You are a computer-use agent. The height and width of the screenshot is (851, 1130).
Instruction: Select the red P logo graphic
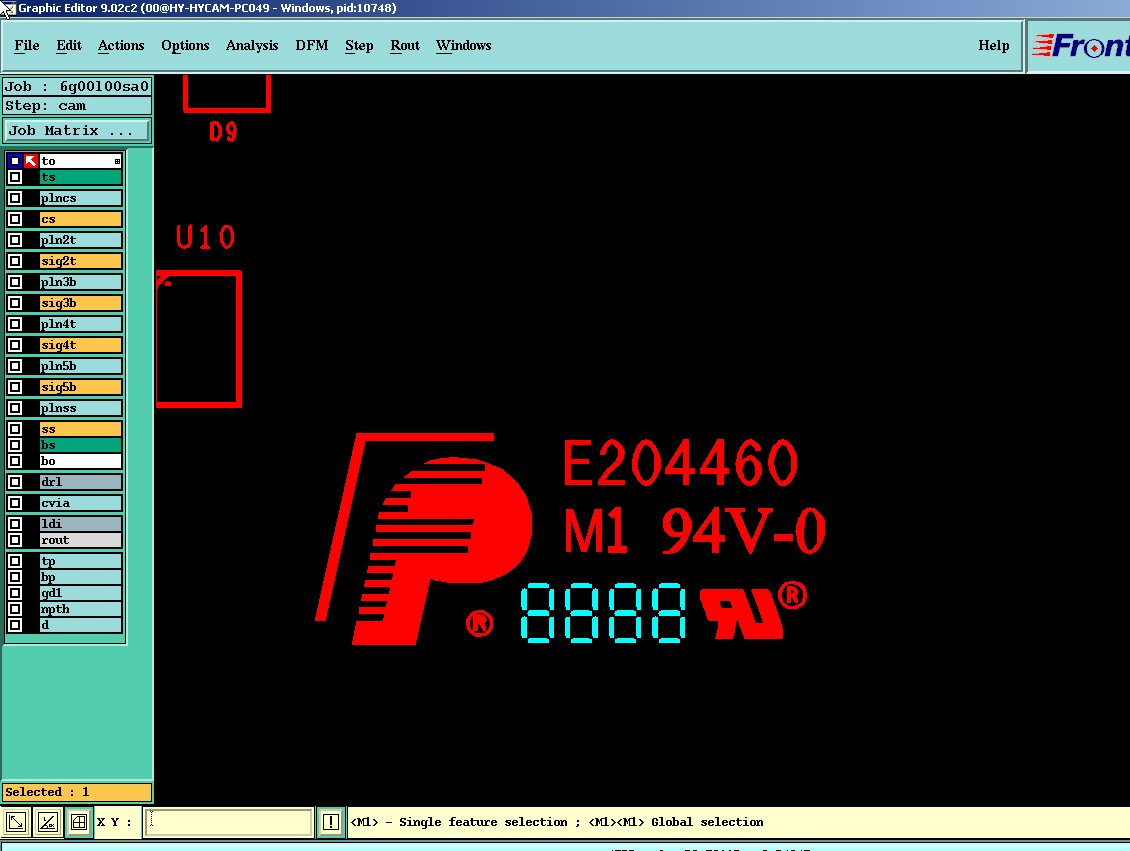point(425,539)
